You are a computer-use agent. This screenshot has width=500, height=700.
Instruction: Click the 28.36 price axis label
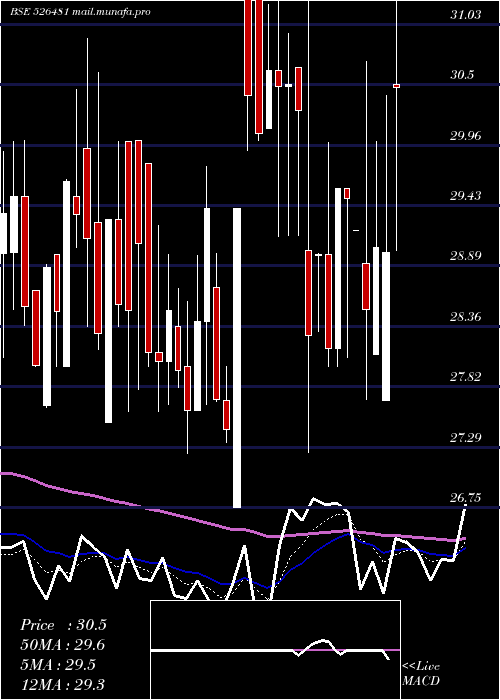coord(466,317)
